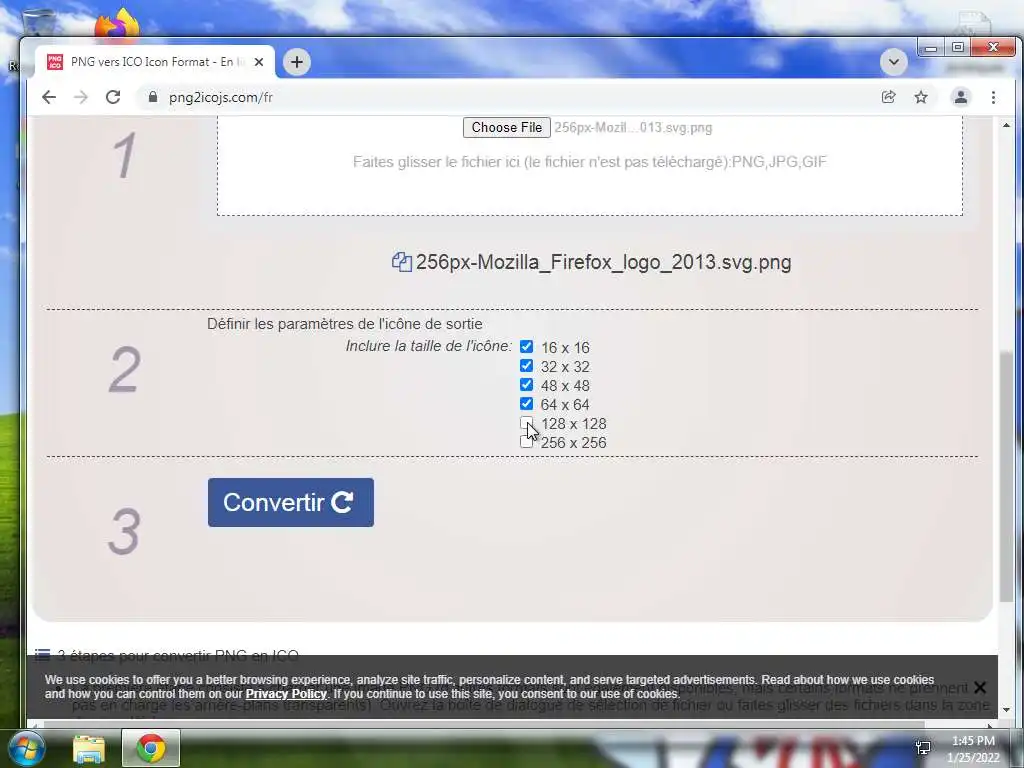Enable the 128 x 128 icon size
Screen dimensions: 1024x768
click(x=526, y=423)
